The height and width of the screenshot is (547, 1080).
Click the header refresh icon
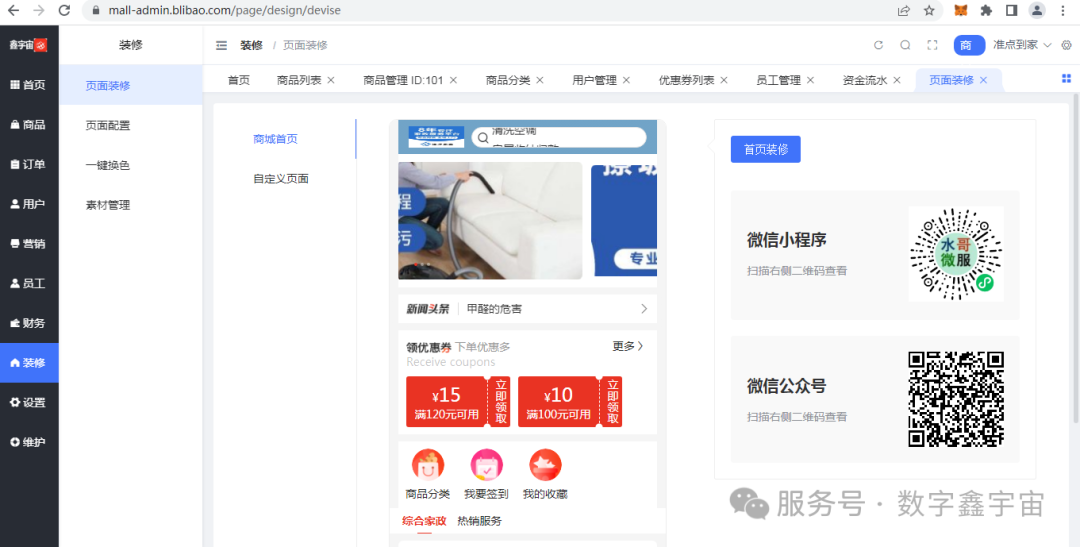878,45
